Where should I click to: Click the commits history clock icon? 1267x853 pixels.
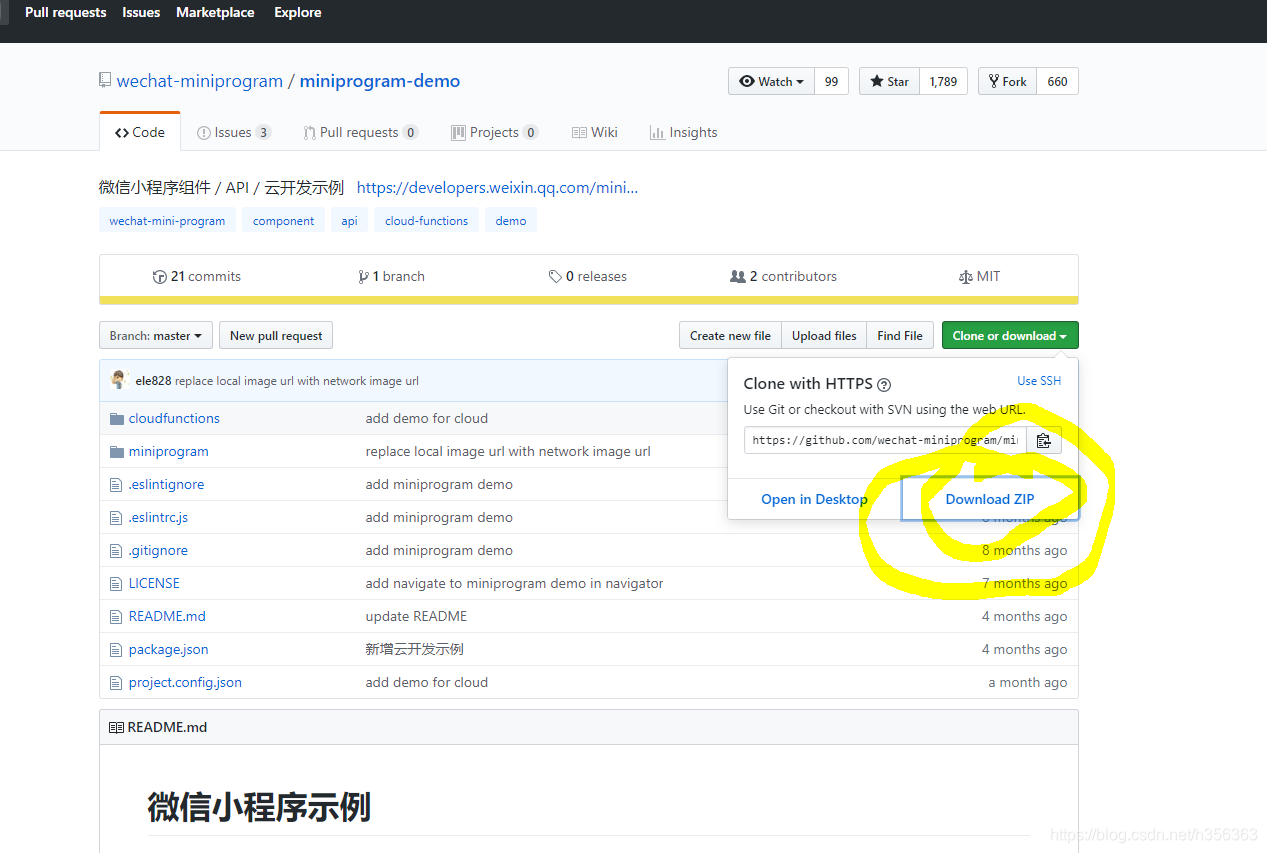click(159, 277)
